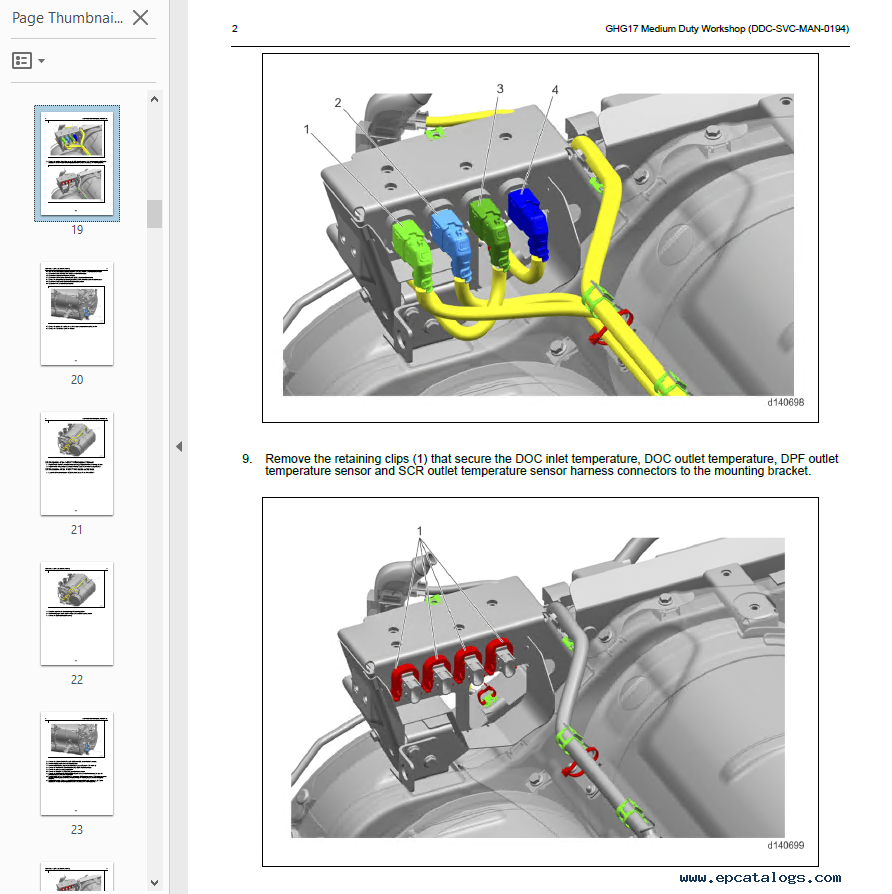Viewport: 892px width, 894px height.
Task: Open the thumbnail options menu icon
Action: [22, 61]
